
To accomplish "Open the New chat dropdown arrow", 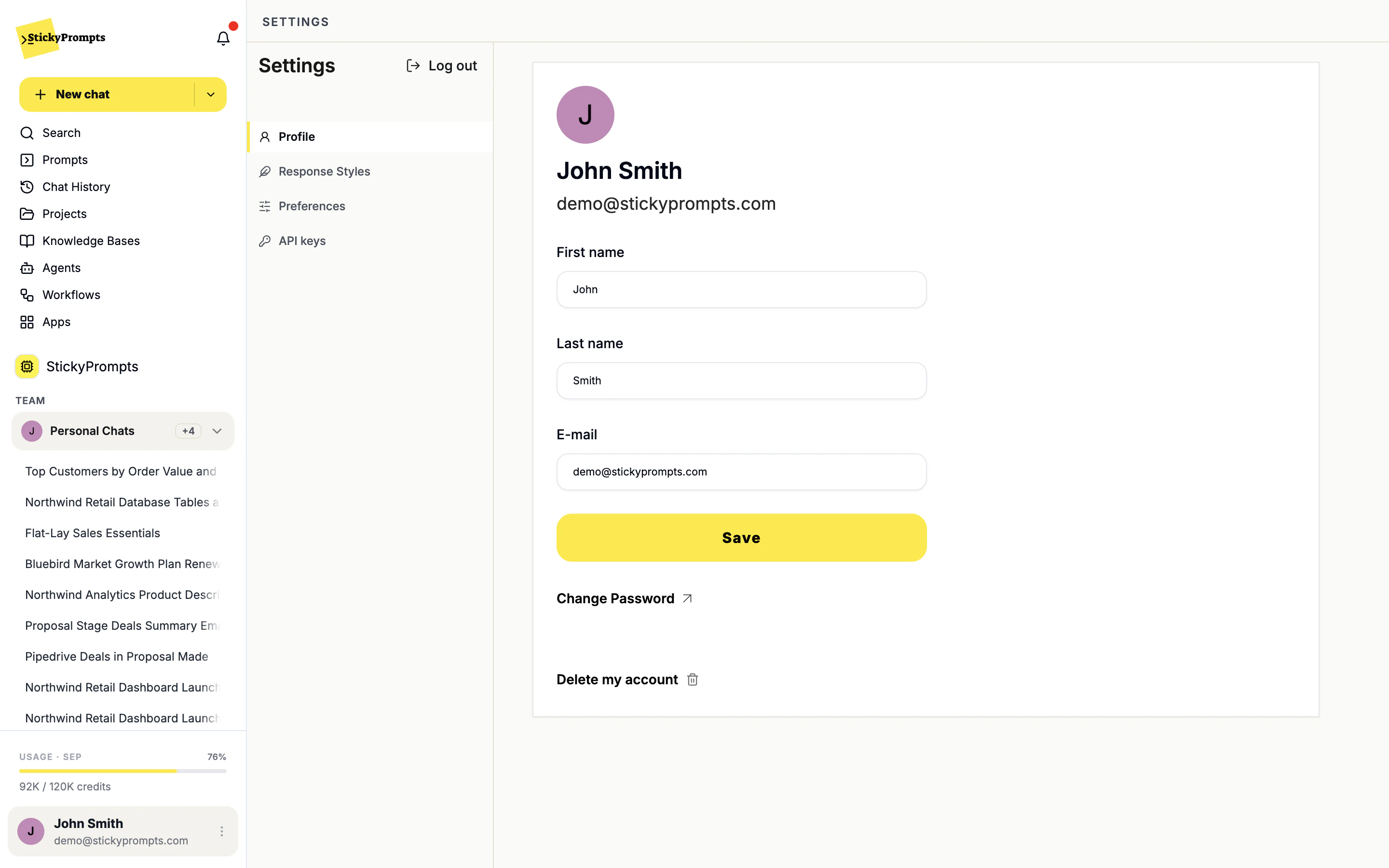I will click(x=211, y=94).
